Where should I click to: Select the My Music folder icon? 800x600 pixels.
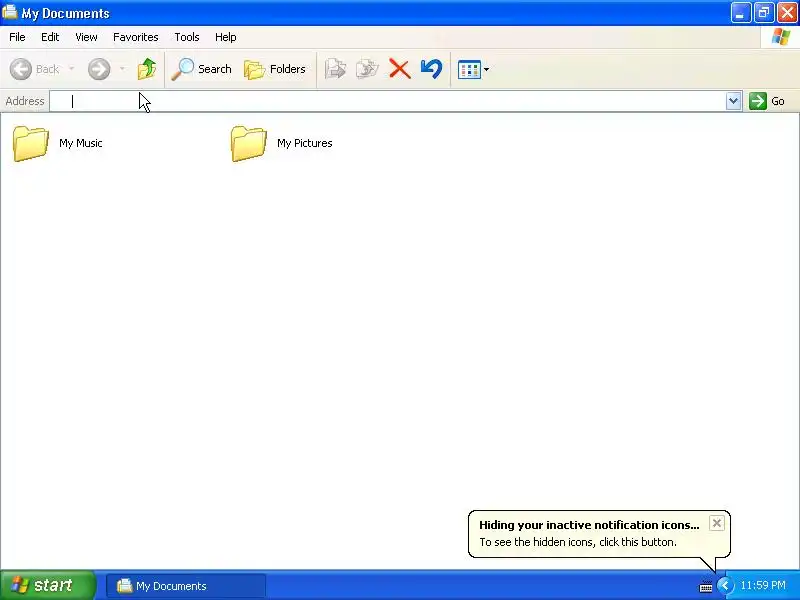(x=31, y=143)
